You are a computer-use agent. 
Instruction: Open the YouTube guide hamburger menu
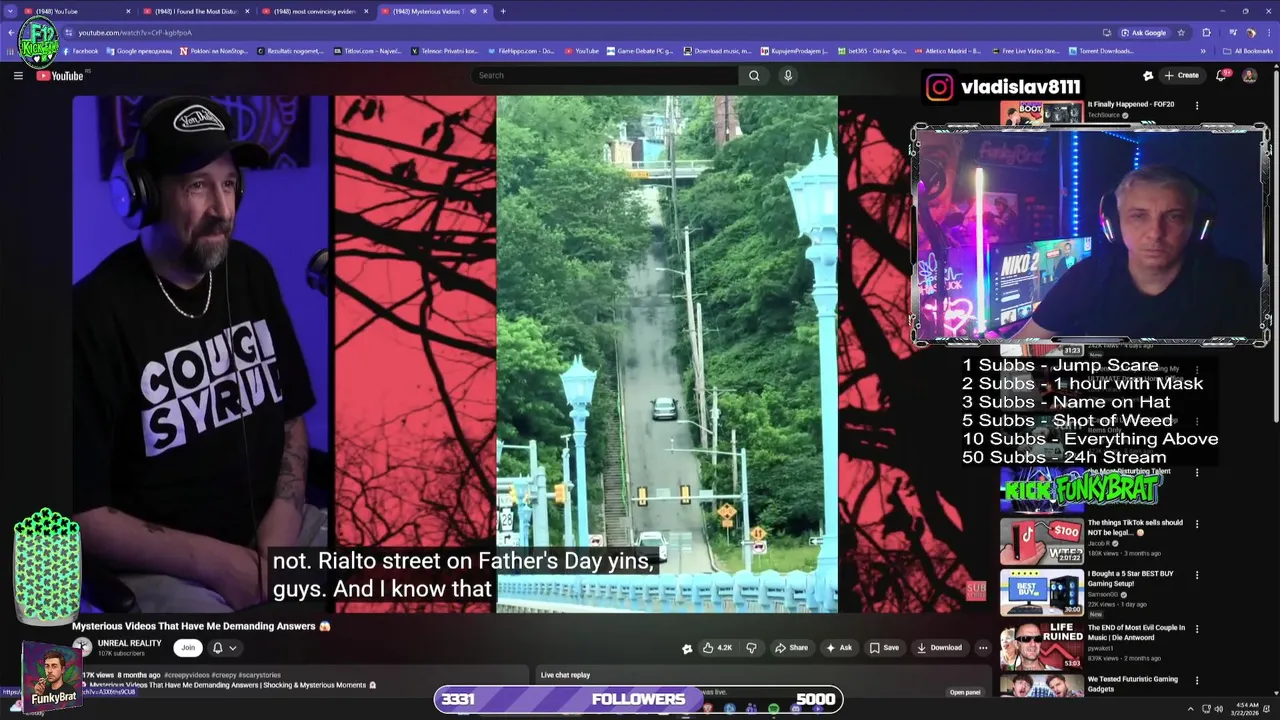[x=18, y=75]
